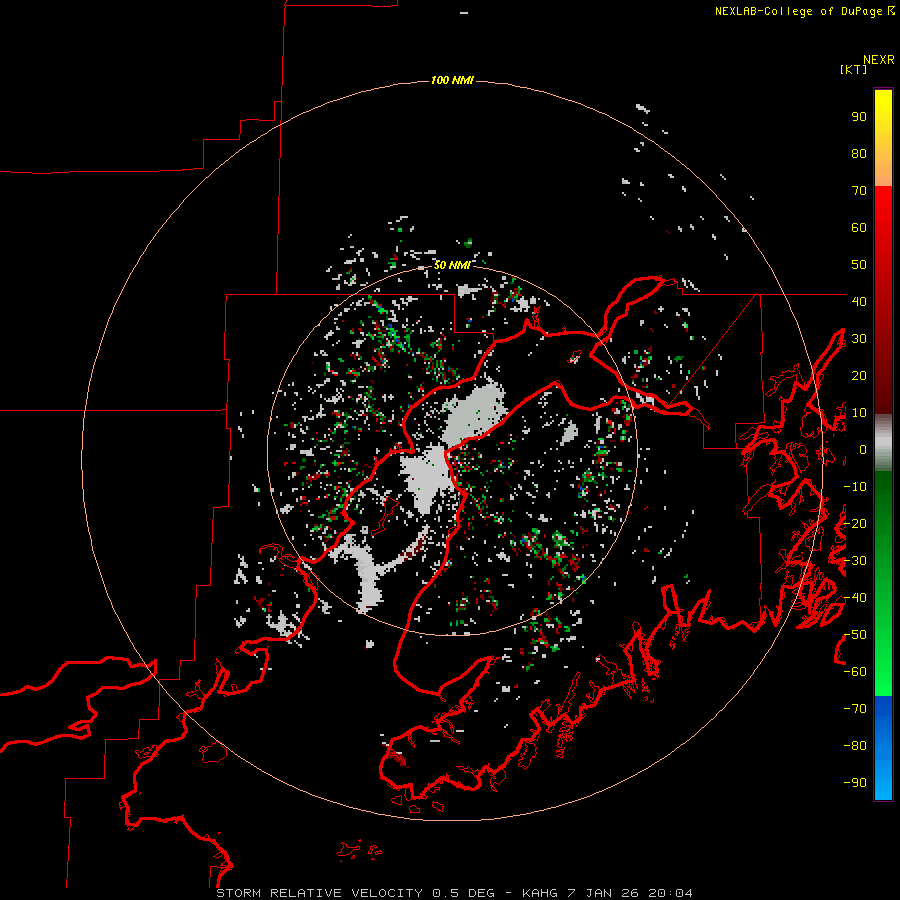The image size is (900, 900).
Task: Click the 10 value on velocity scale
Action: (859, 413)
